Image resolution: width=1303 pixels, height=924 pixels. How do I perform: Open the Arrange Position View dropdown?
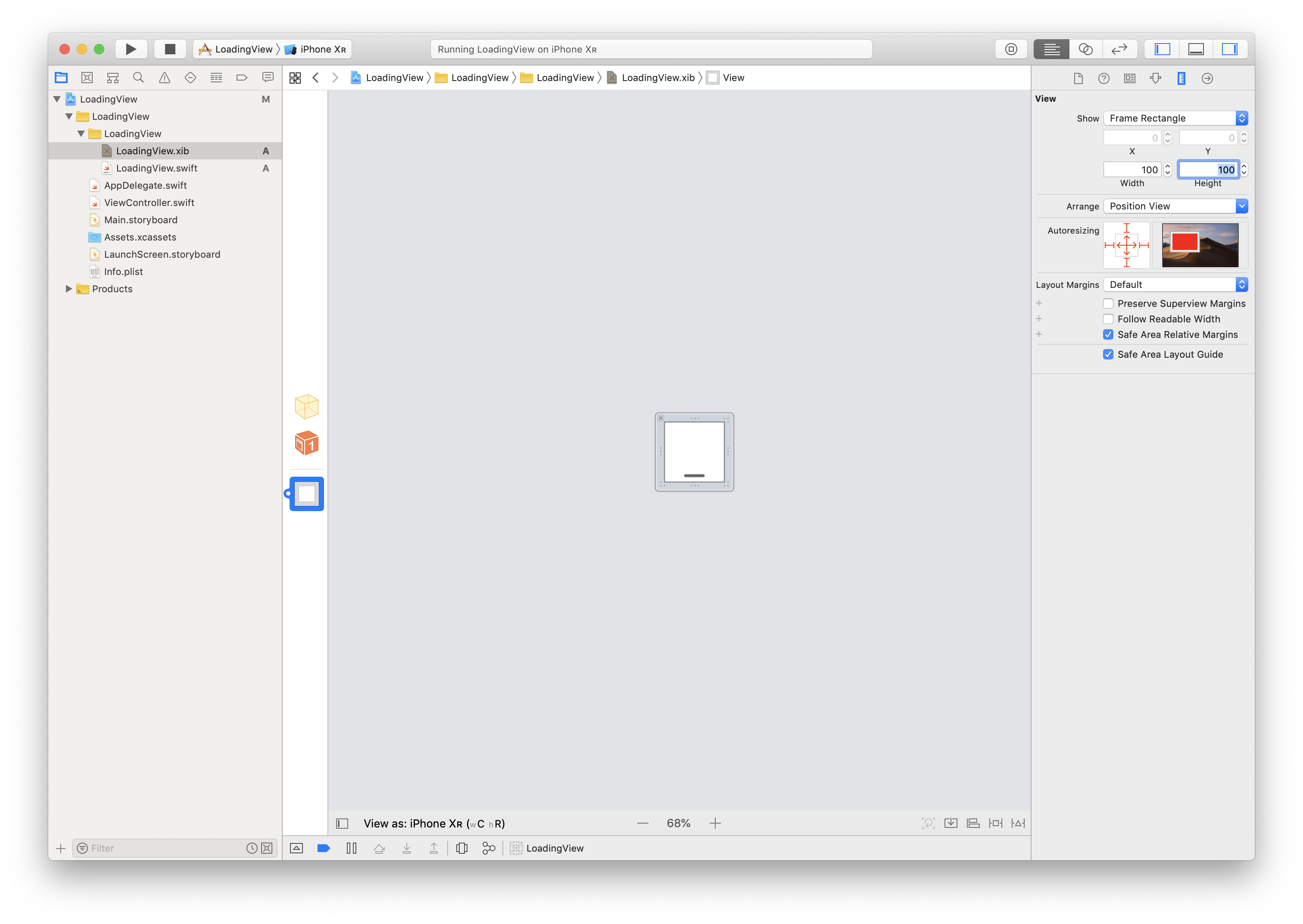(1175, 206)
